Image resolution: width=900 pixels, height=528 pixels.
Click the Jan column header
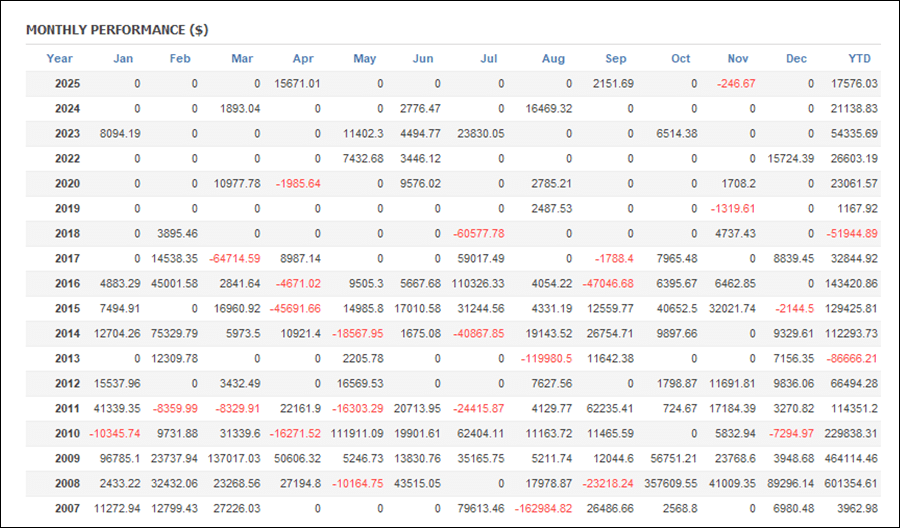click(123, 58)
